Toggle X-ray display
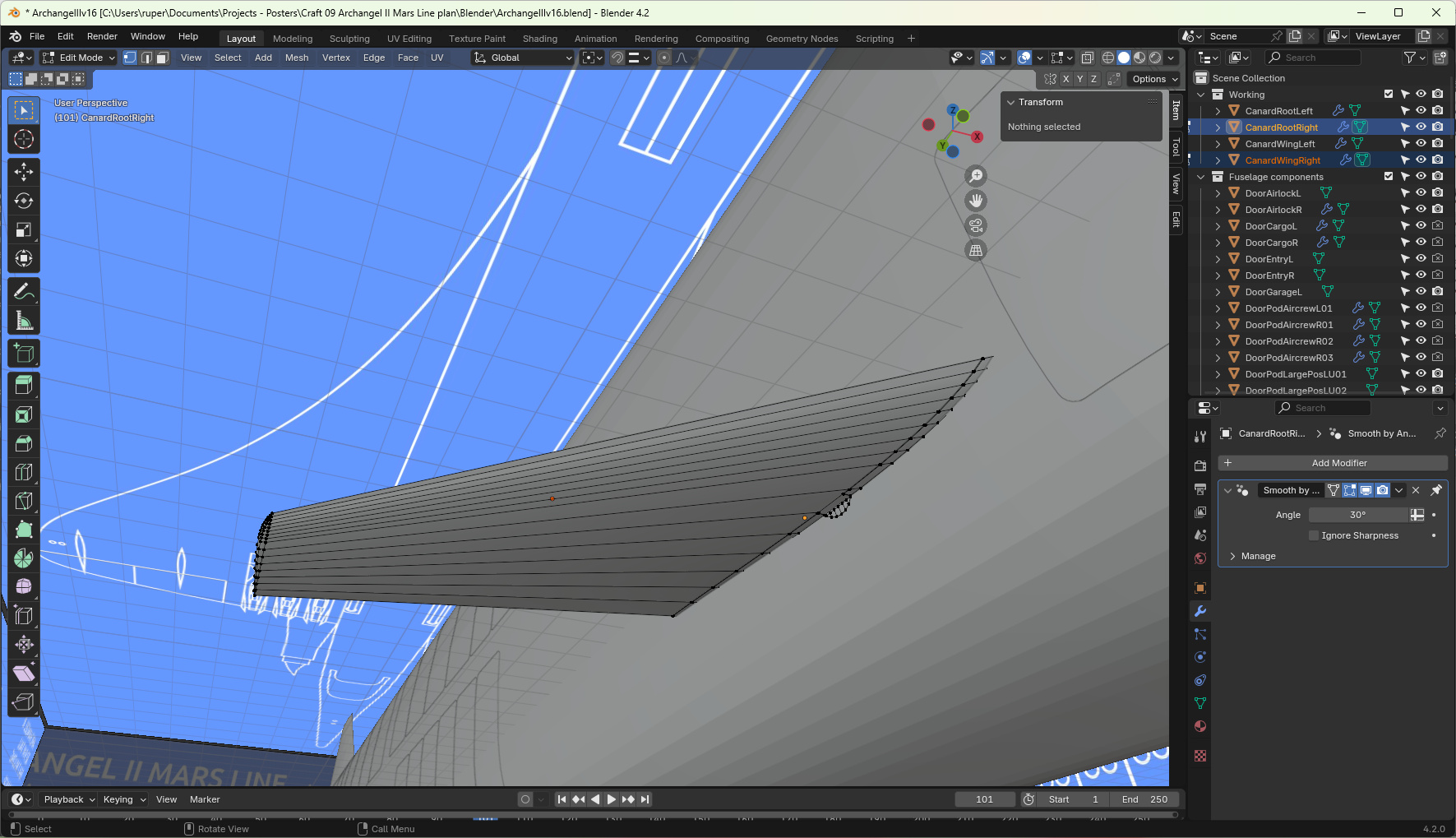 1088,58
